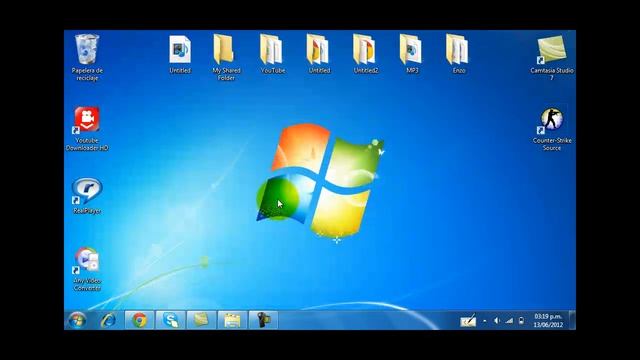The image size is (640, 360).
Task: Open the network signal tray icon
Action: 509,321
